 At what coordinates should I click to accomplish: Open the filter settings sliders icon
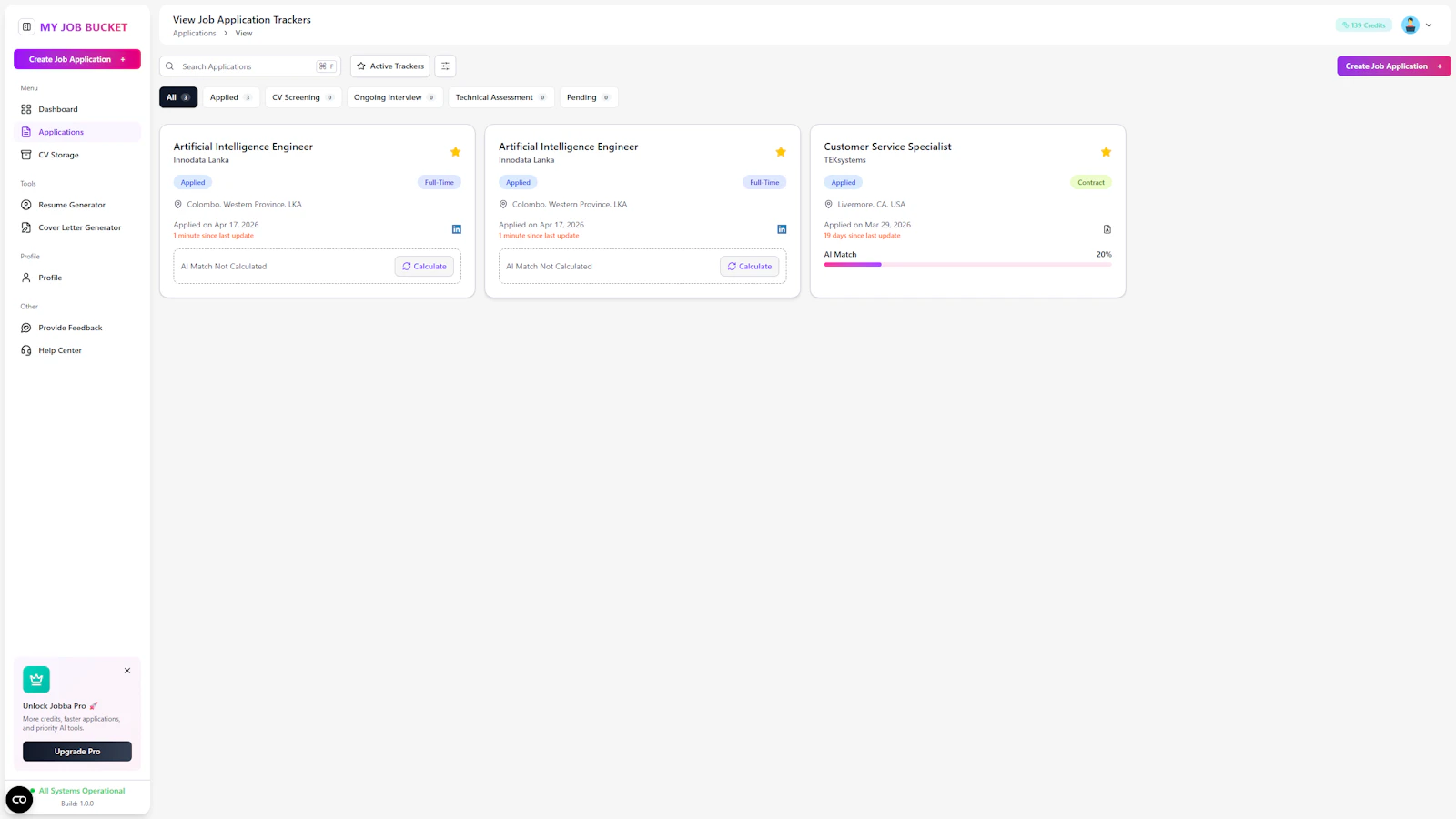(445, 66)
